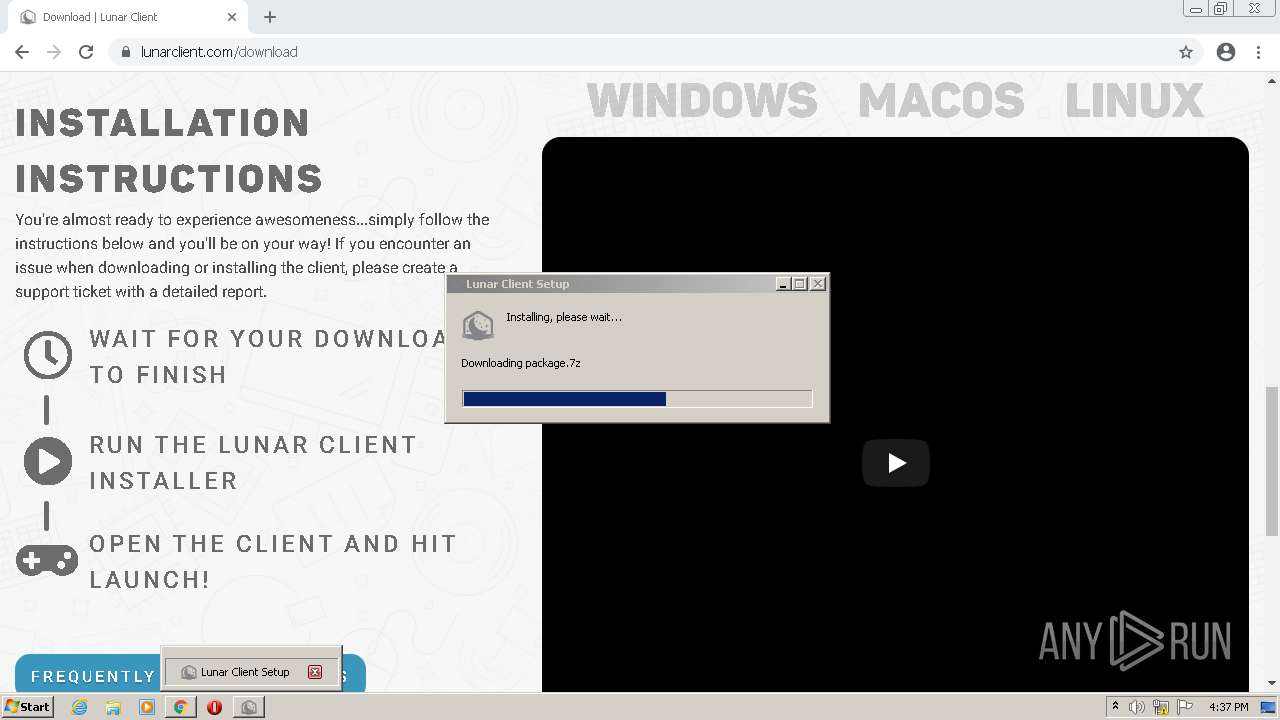Select Lunar Client Setup taskbar thumbnail
This screenshot has height=720, width=1280.
251,672
